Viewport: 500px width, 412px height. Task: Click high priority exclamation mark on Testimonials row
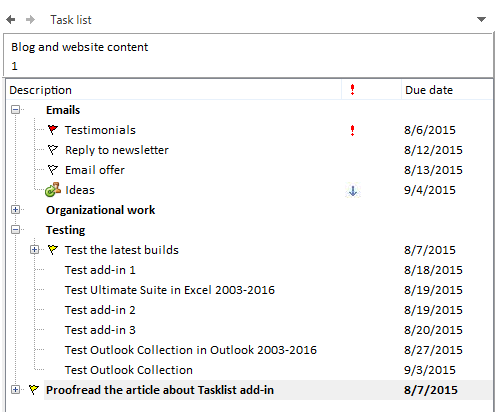coord(352,130)
